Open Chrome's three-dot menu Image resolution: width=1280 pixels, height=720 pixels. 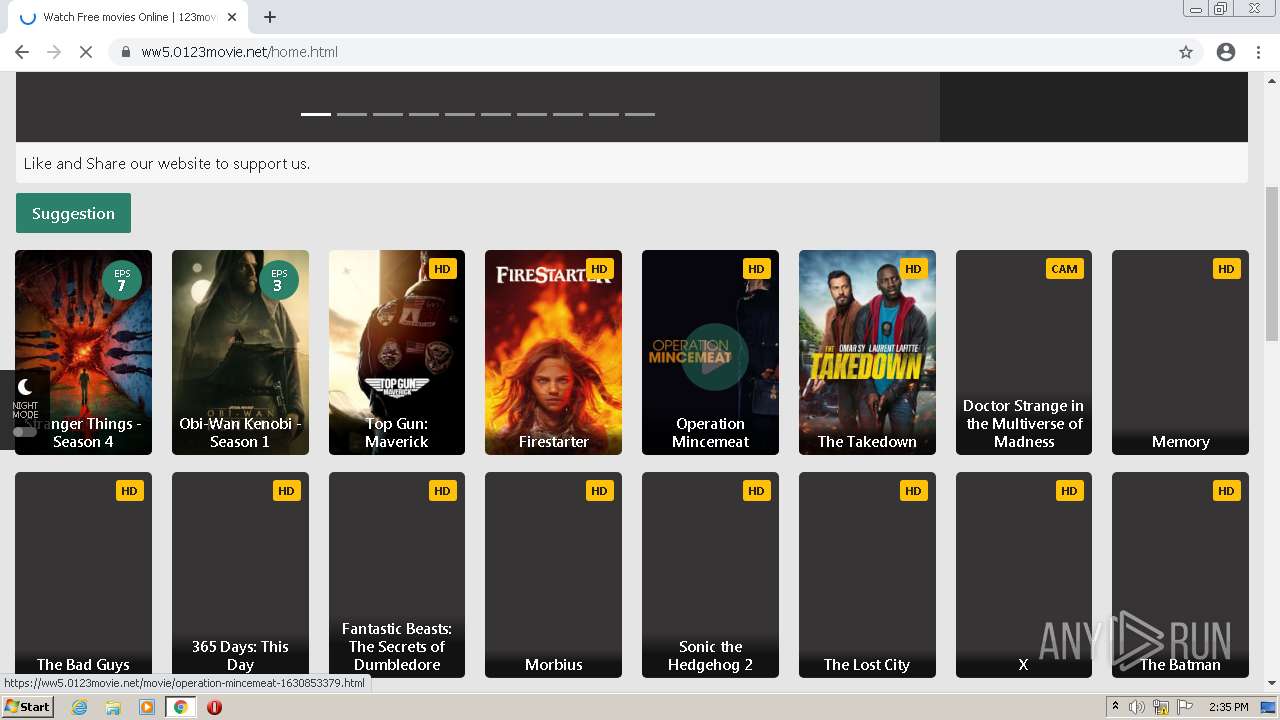(1258, 52)
